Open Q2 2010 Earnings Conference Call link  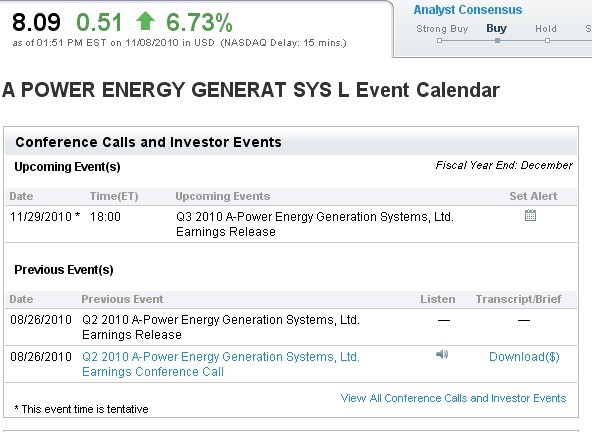coord(220,364)
